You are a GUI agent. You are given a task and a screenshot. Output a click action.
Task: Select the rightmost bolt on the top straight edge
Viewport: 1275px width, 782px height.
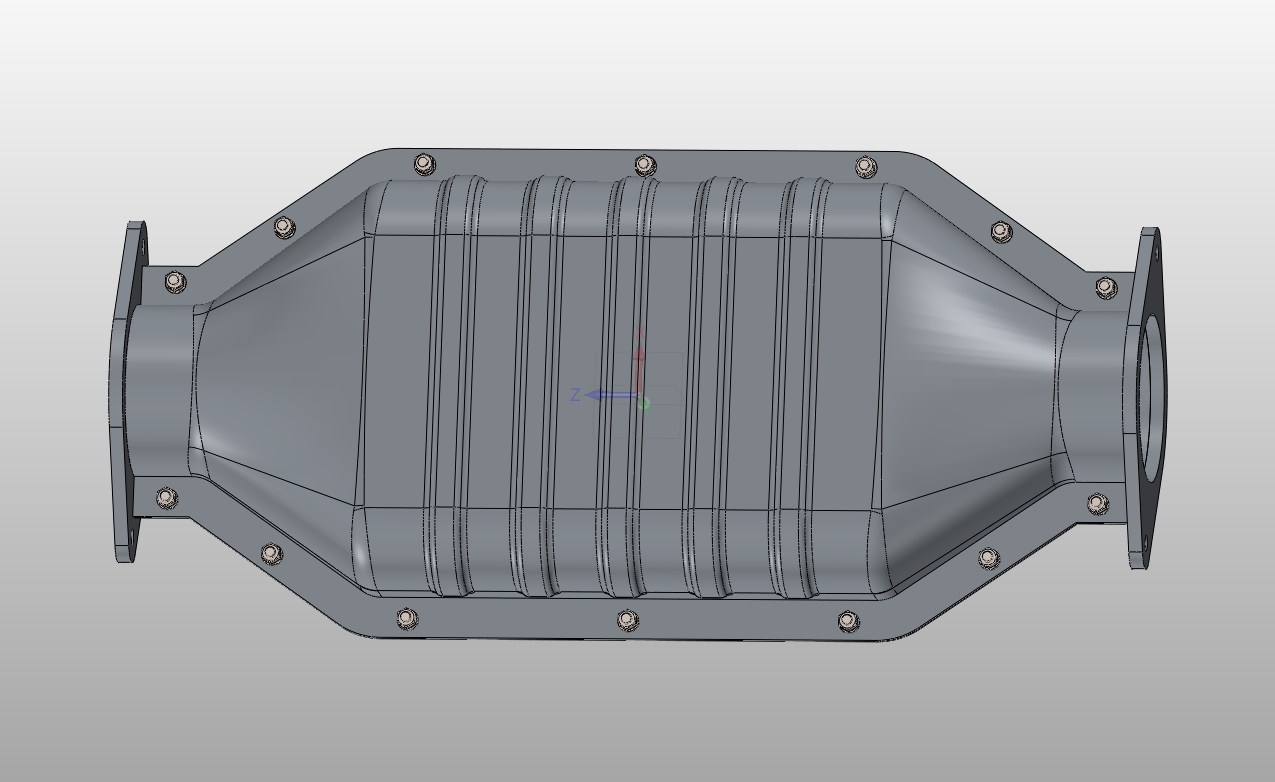tap(866, 165)
